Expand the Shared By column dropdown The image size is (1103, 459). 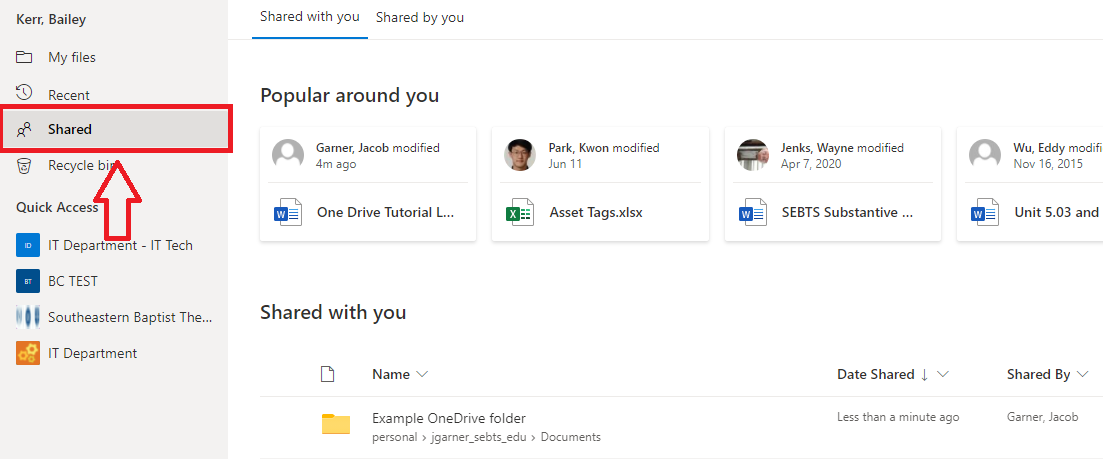coord(1082,374)
